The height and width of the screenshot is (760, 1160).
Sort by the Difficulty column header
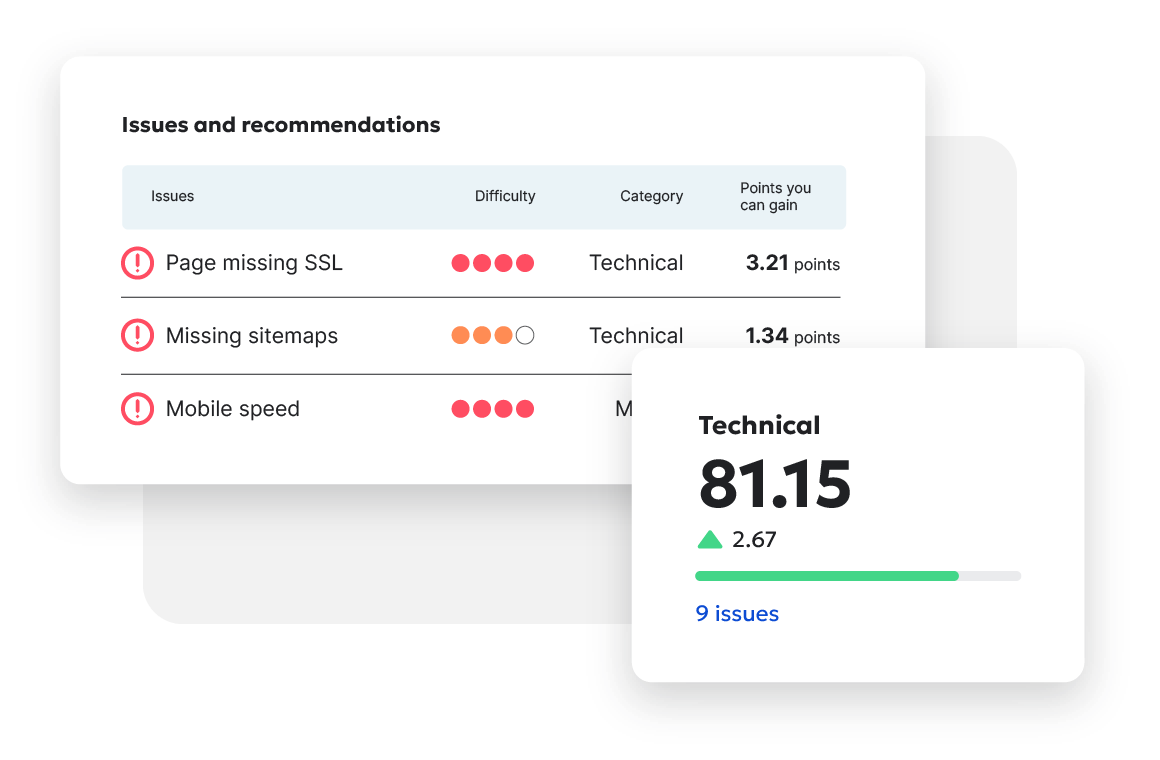[505, 196]
